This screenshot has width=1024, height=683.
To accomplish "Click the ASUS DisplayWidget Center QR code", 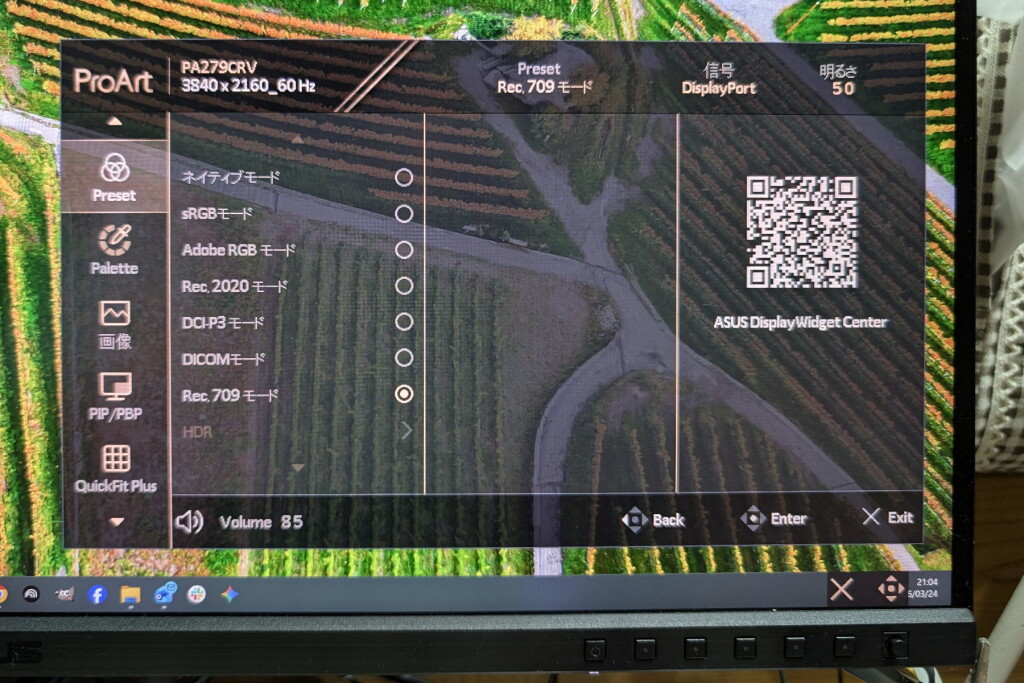I will pyautogui.click(x=801, y=232).
